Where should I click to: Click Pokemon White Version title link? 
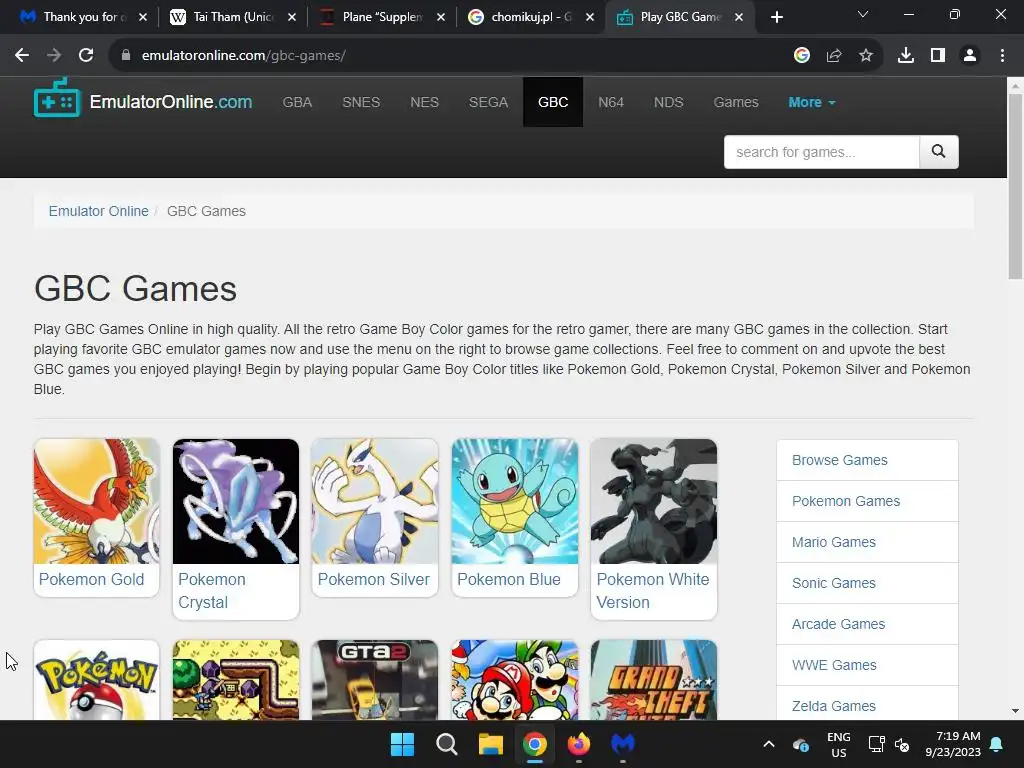(653, 591)
